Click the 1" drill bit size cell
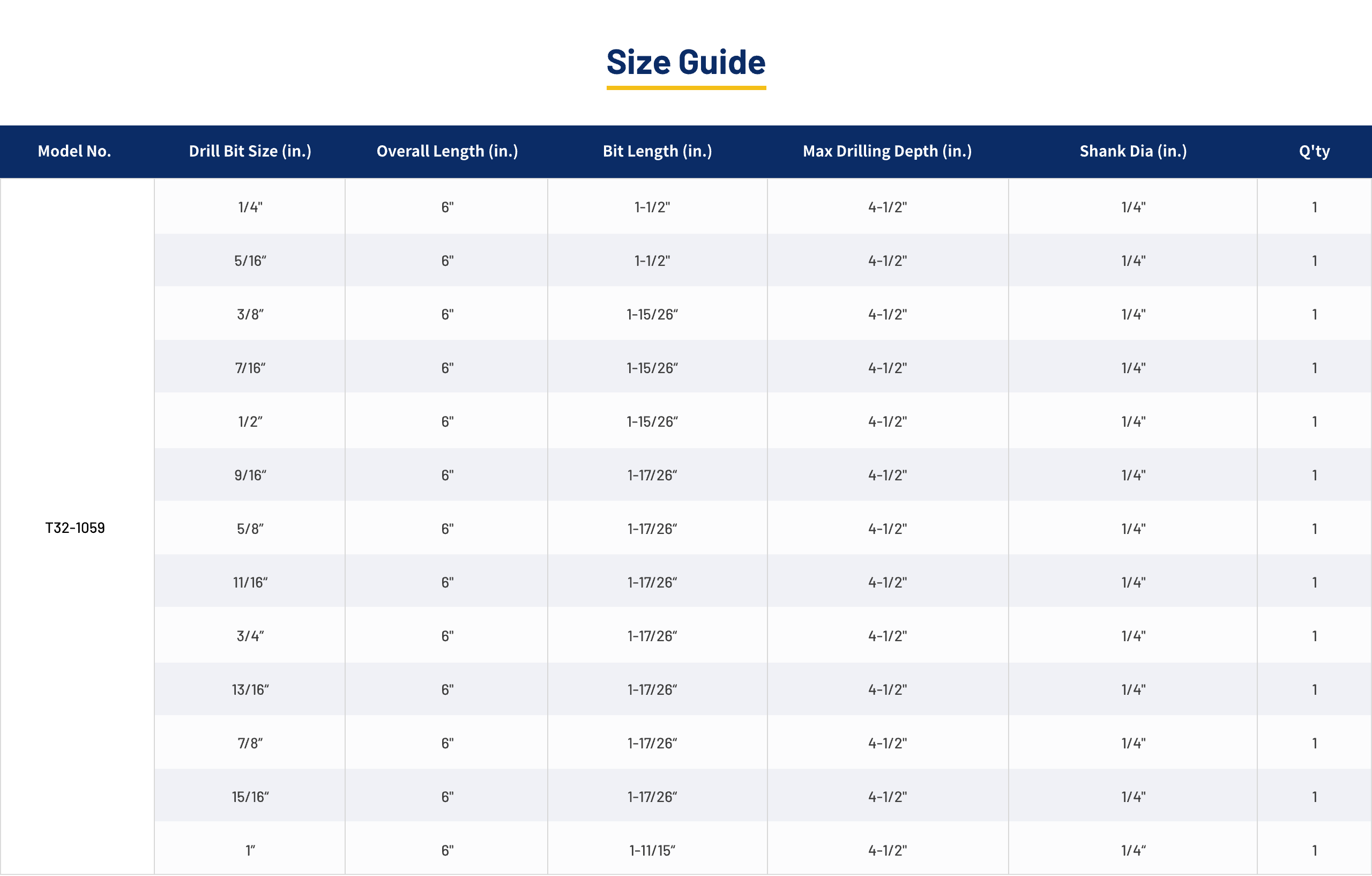Viewport: 1372px width, 876px height. click(250, 850)
